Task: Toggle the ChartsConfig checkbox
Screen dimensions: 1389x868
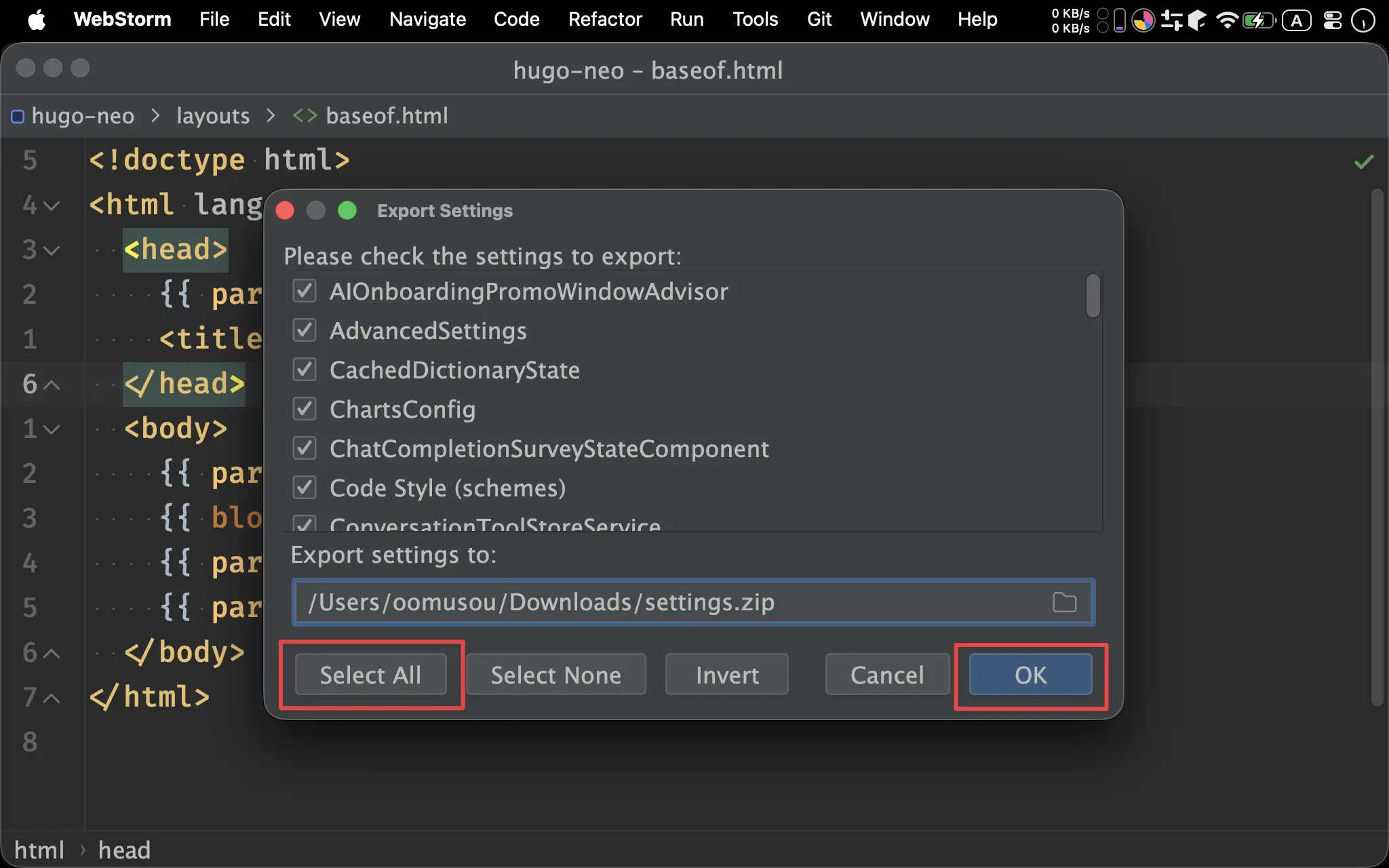Action: [x=305, y=409]
